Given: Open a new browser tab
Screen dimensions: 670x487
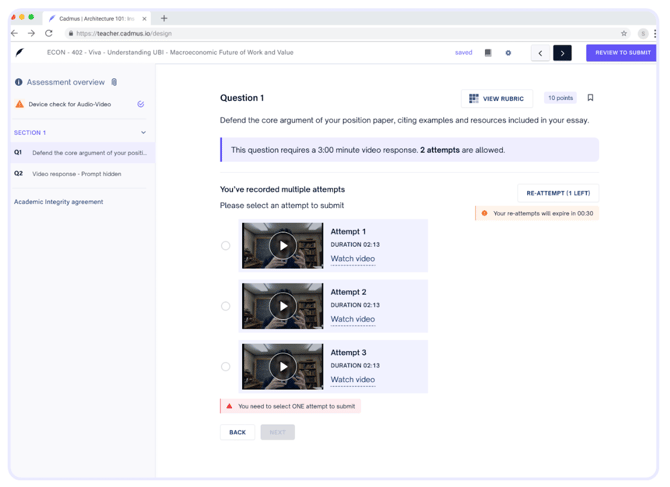Looking at the screenshot, I should tap(164, 18).
